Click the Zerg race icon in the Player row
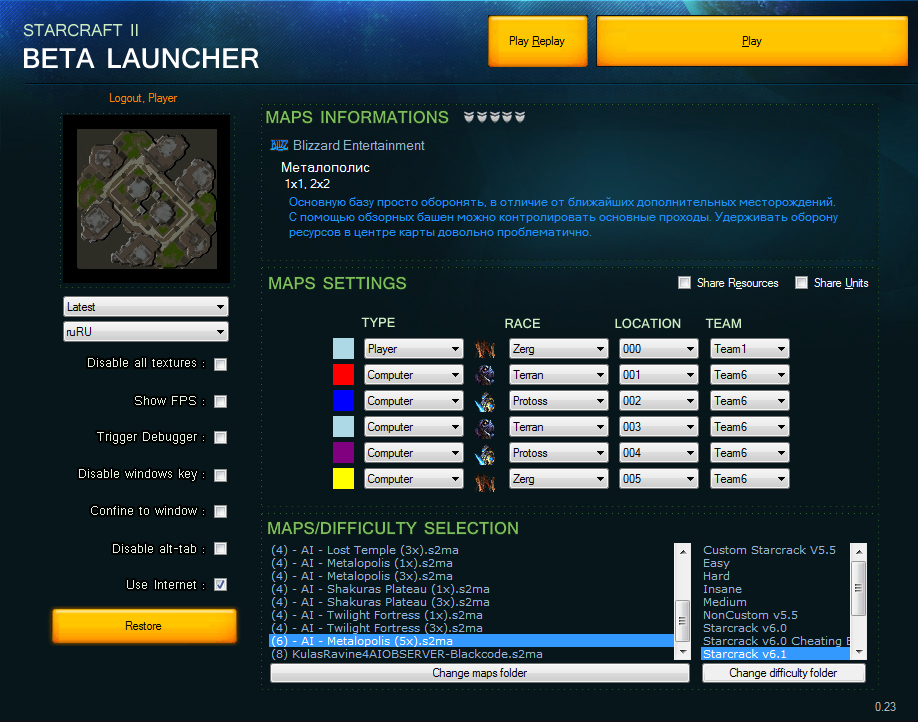This screenshot has width=918, height=722. (x=485, y=349)
